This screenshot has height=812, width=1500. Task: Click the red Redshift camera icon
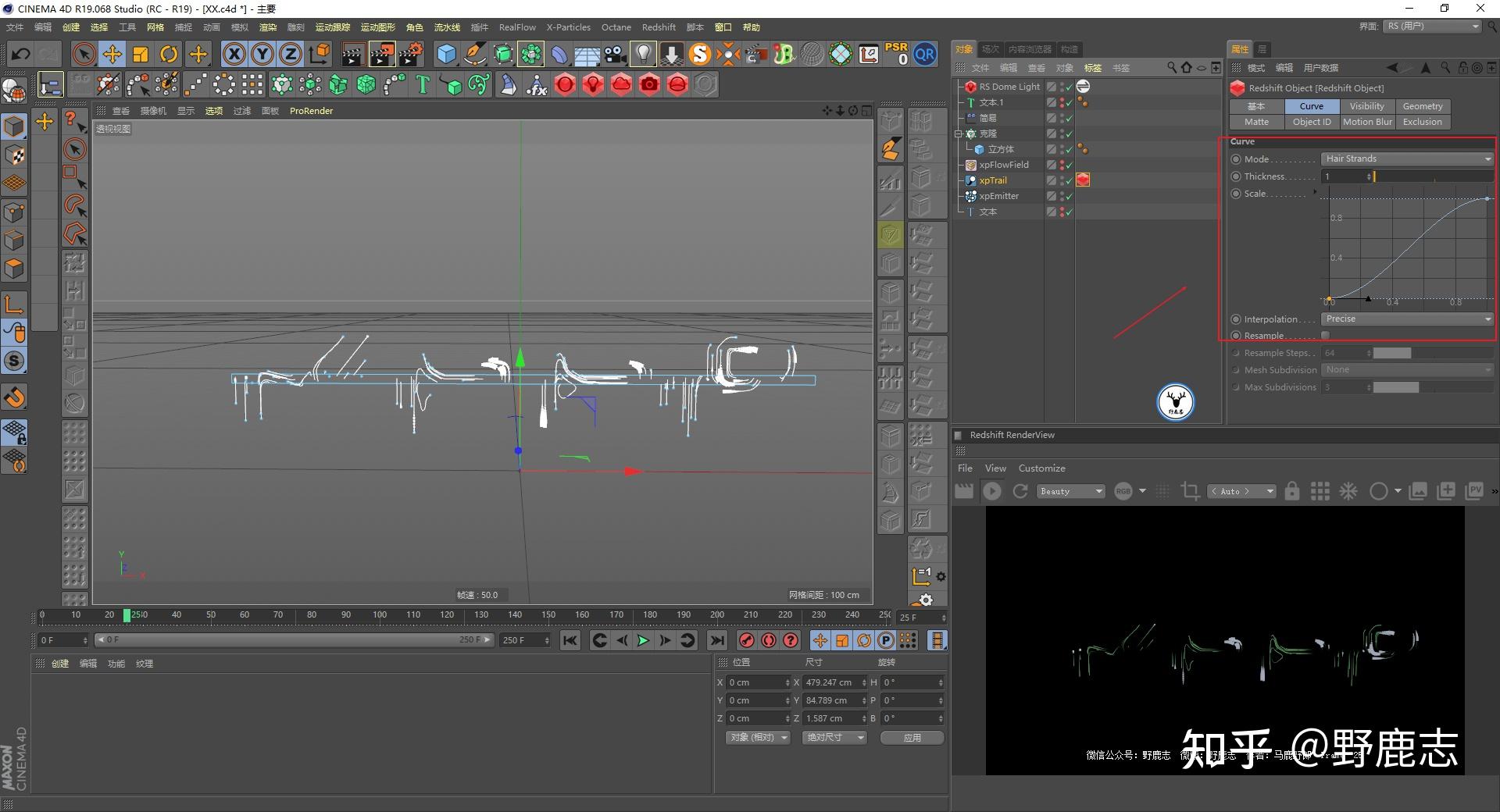(649, 84)
